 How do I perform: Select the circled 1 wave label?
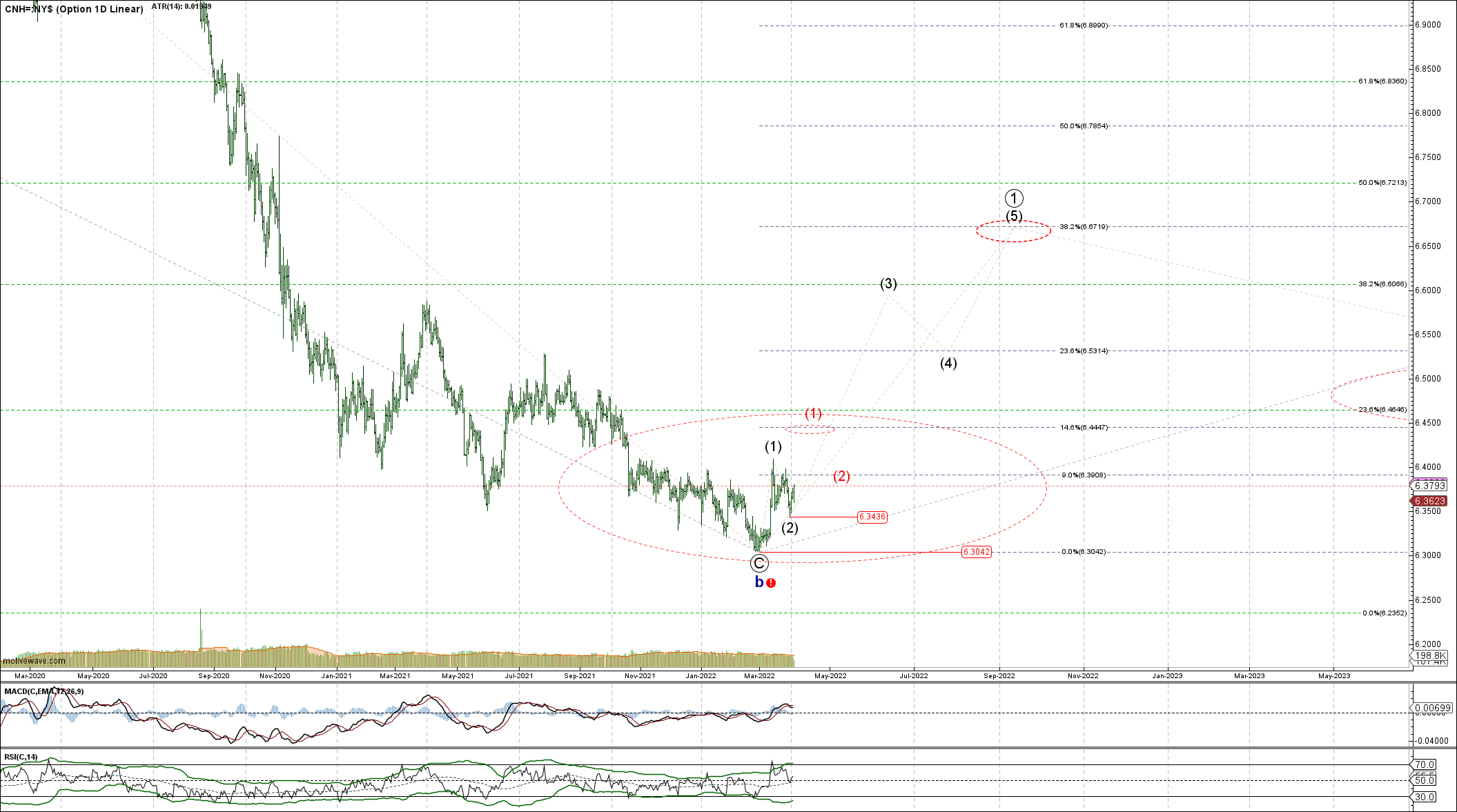point(1013,199)
